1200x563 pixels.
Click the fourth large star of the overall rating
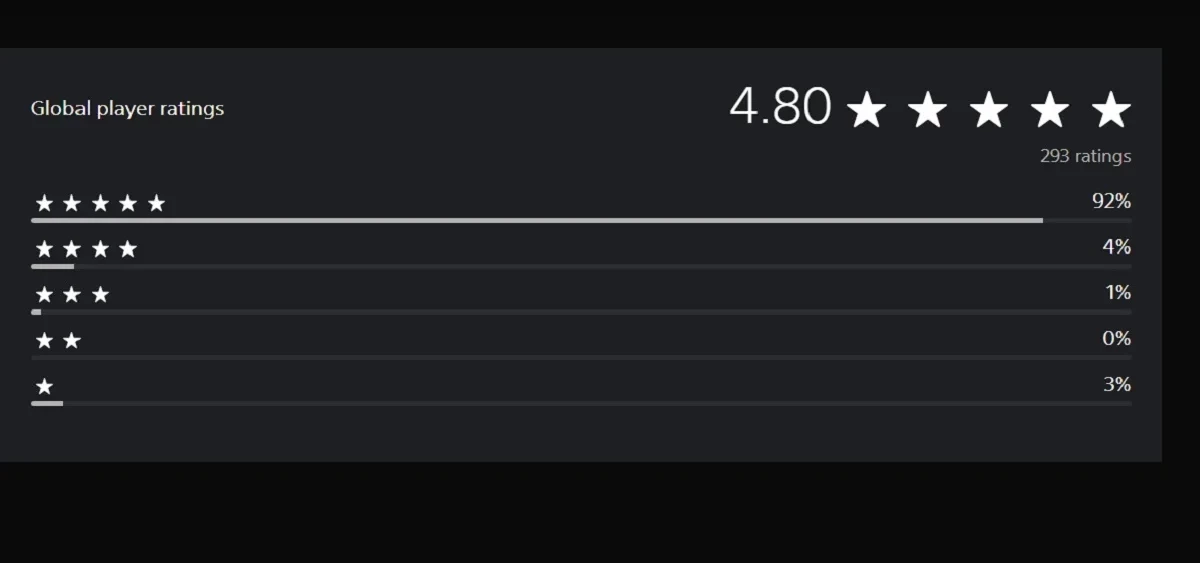pos(1050,110)
